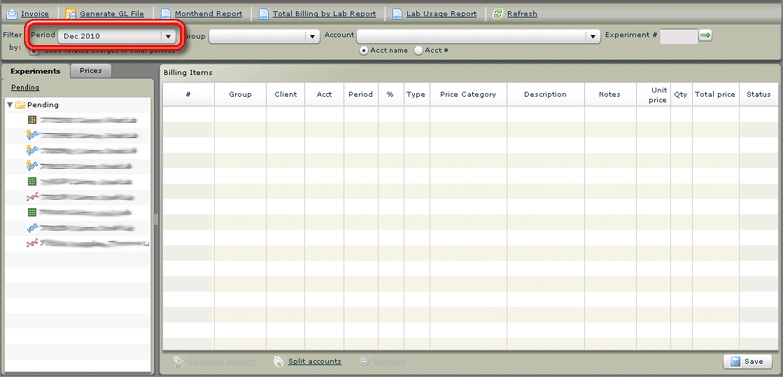The height and width of the screenshot is (377, 783).
Task: Click the Client column header
Action: (286, 94)
